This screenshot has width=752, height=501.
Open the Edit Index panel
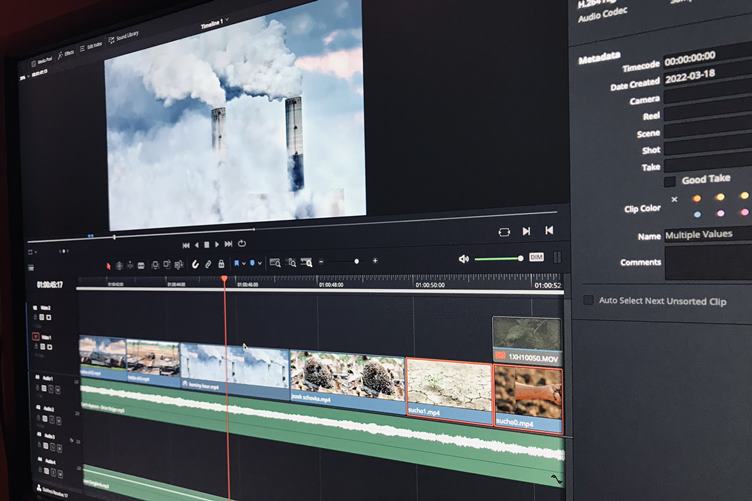(91, 47)
